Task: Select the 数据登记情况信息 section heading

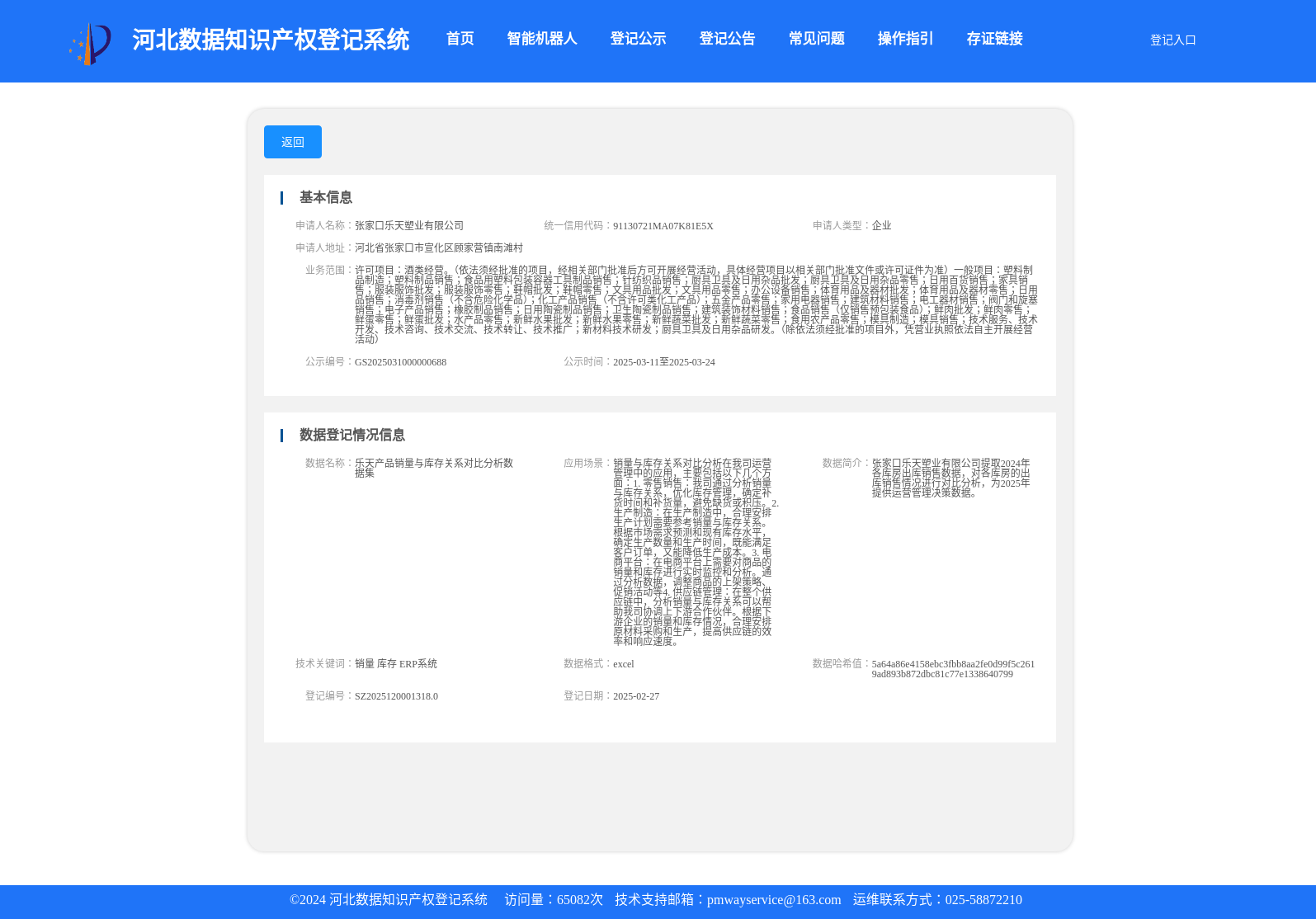Action: click(x=351, y=435)
